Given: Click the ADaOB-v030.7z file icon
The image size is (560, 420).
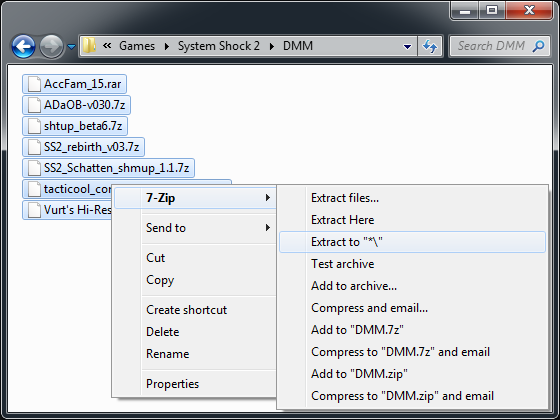Looking at the screenshot, I should pyautogui.click(x=34, y=105).
